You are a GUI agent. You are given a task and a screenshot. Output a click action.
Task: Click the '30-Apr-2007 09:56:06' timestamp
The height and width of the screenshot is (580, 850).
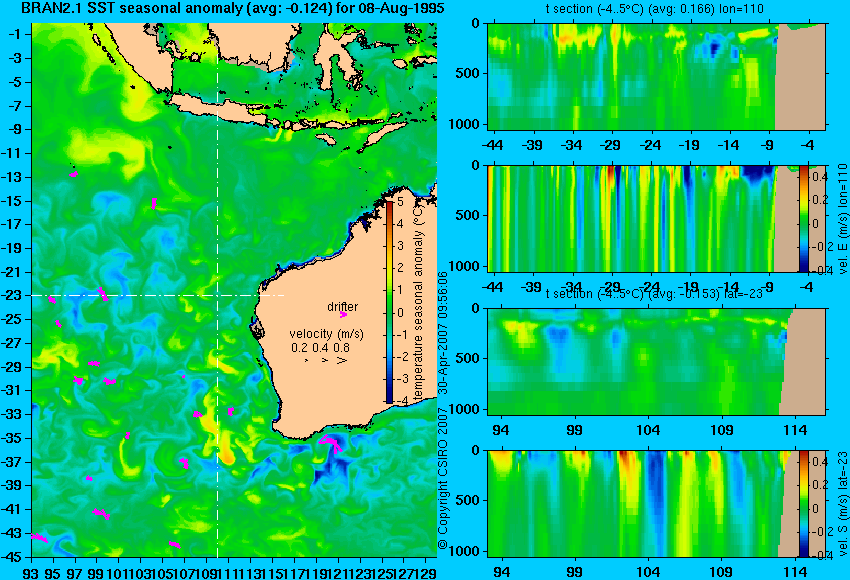pyautogui.click(x=443, y=332)
